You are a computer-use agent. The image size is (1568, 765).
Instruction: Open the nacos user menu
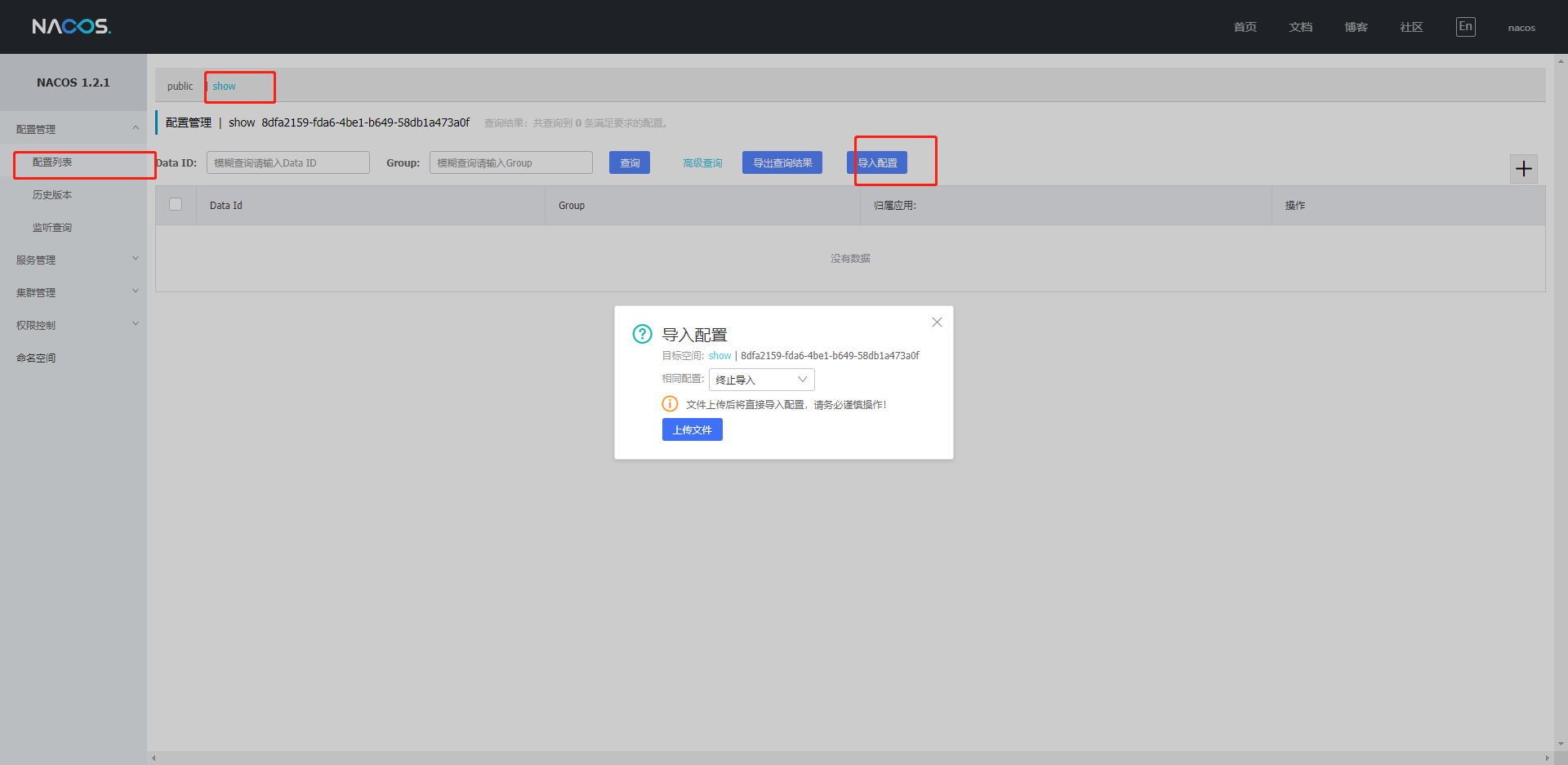click(x=1521, y=28)
